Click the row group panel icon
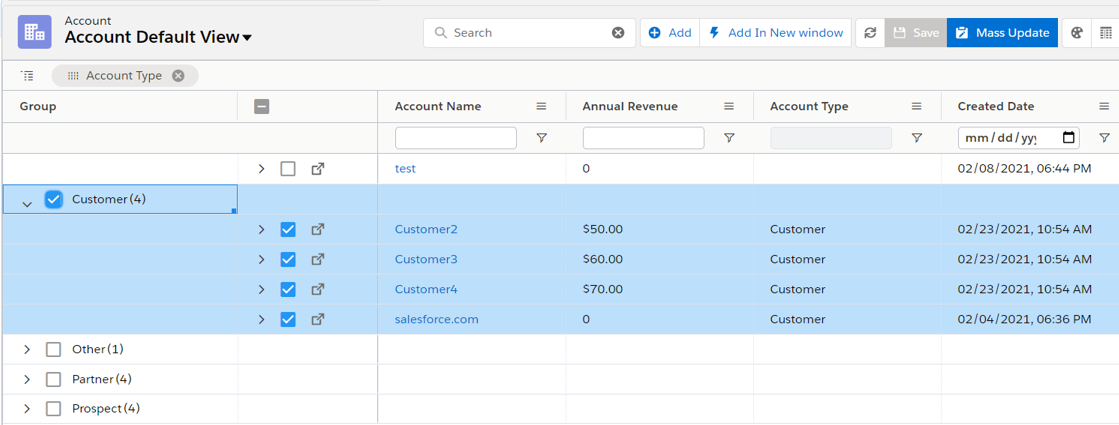This screenshot has width=1119, height=425. click(27, 76)
